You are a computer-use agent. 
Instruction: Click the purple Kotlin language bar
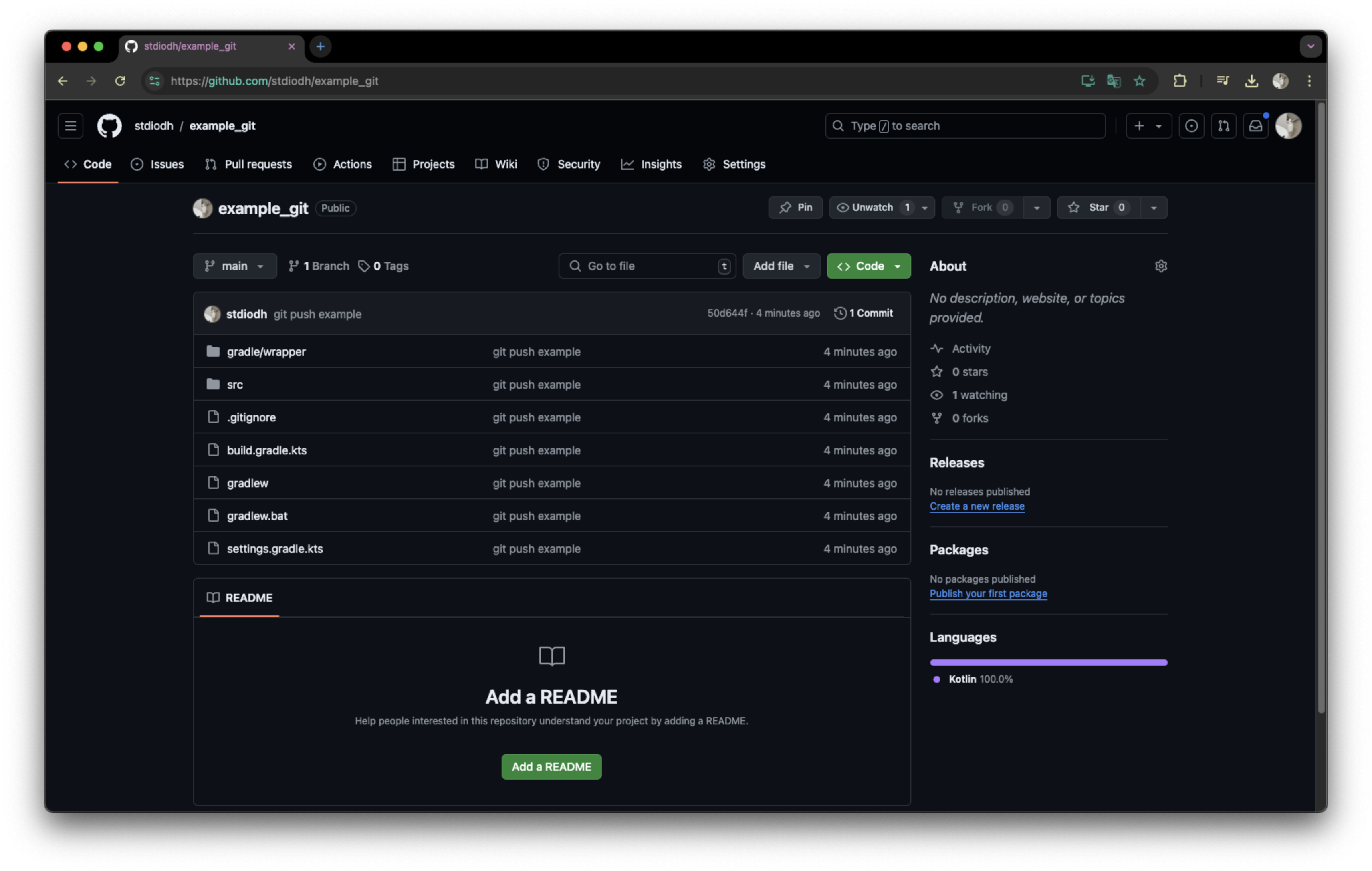coord(1048,663)
